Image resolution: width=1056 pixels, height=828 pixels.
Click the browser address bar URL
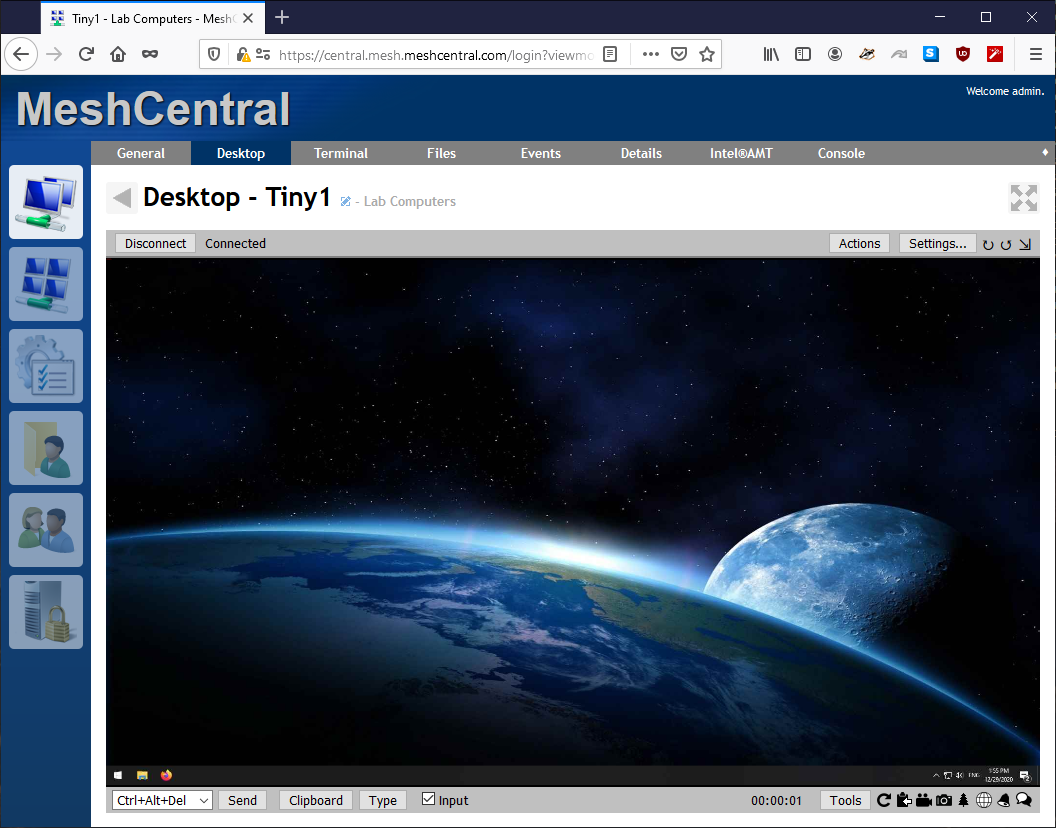pos(435,55)
